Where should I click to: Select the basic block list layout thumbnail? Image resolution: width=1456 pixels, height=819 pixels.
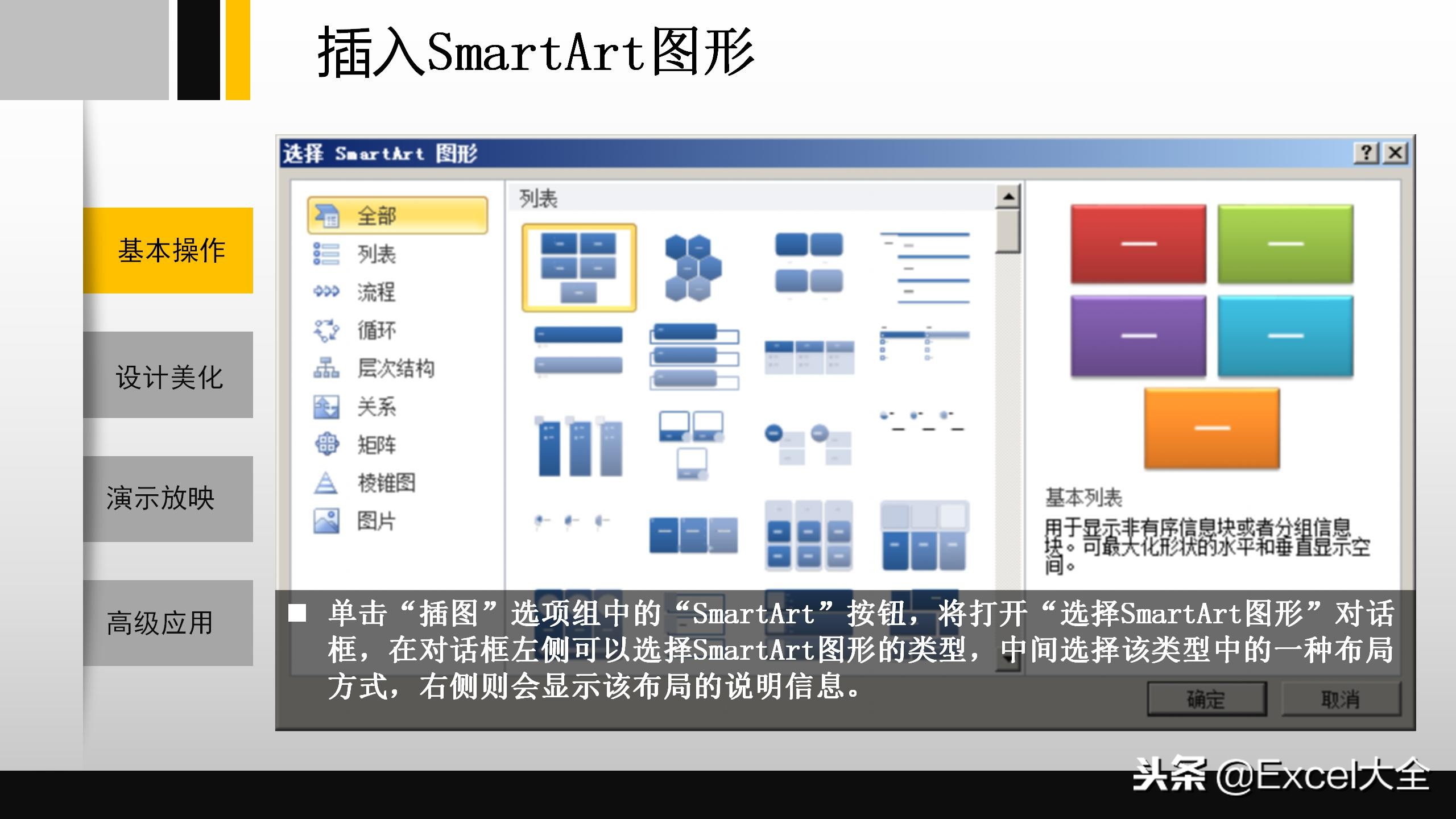coord(578,267)
